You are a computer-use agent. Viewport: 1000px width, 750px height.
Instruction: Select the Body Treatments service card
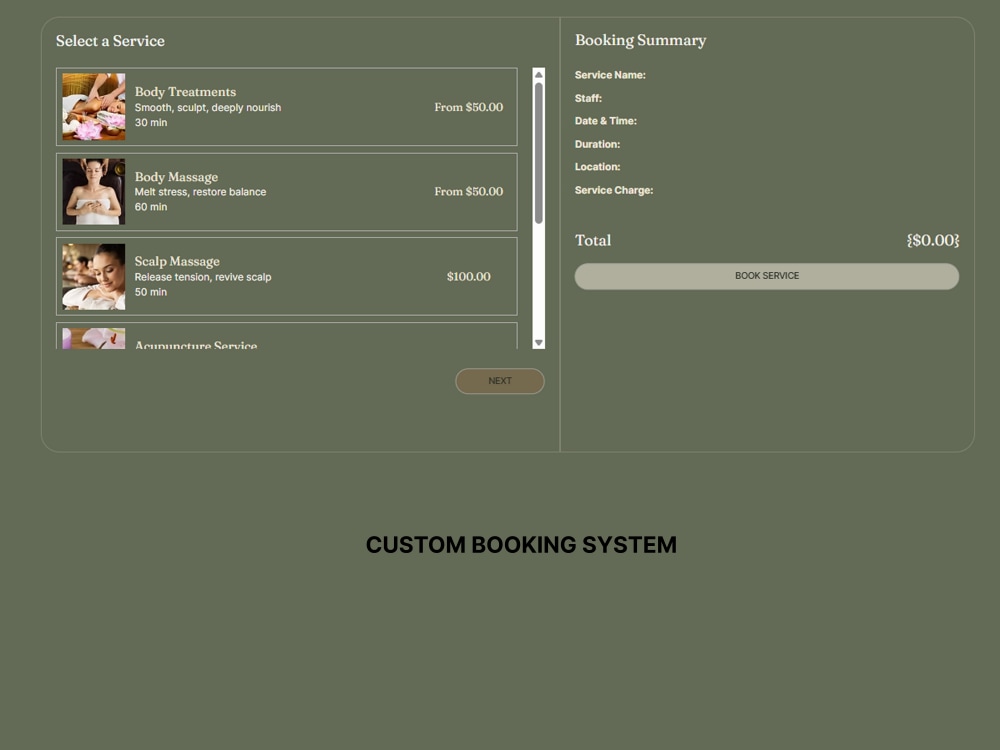pyautogui.click(x=286, y=107)
